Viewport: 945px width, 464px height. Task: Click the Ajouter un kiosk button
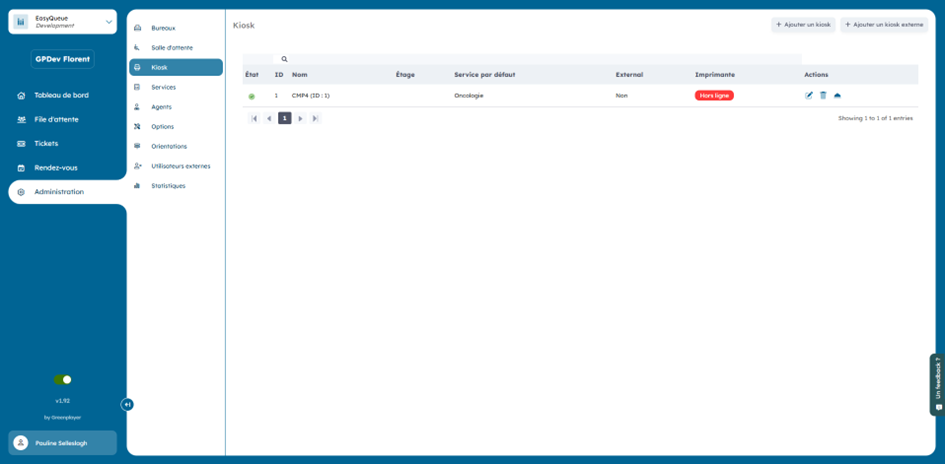[x=803, y=24]
